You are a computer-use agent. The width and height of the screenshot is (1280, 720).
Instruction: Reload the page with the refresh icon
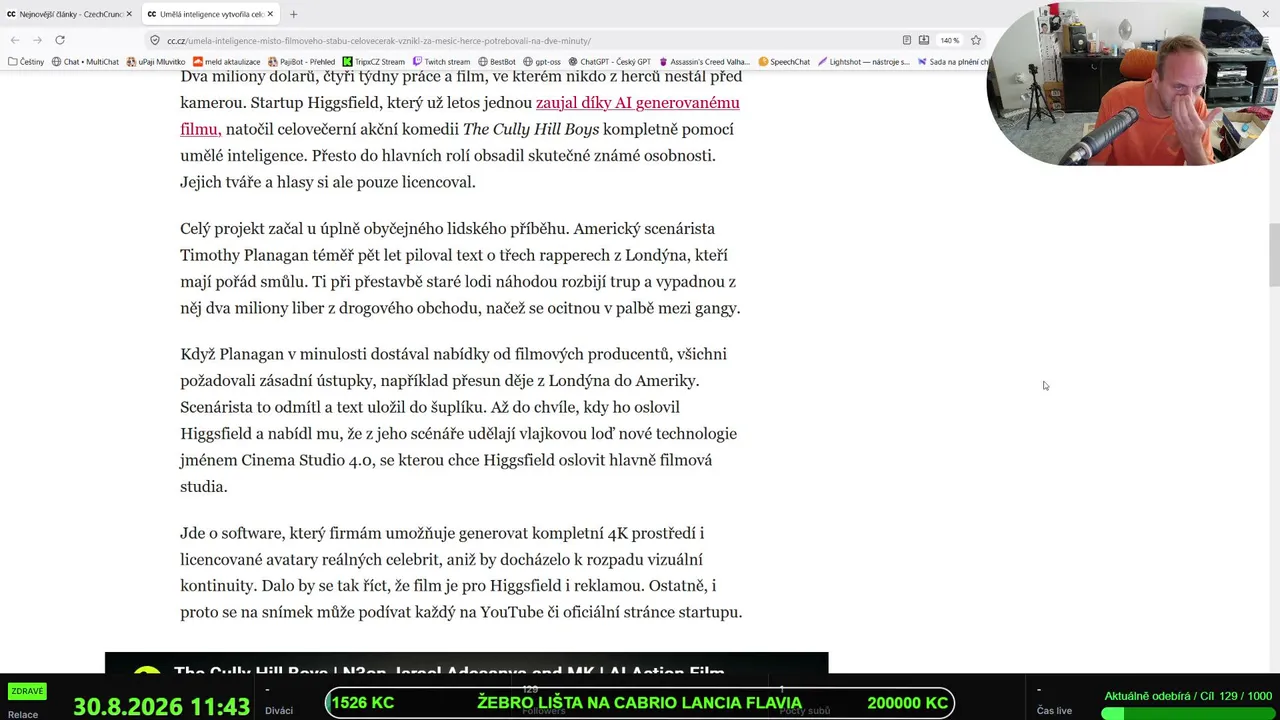pyautogui.click(x=60, y=40)
